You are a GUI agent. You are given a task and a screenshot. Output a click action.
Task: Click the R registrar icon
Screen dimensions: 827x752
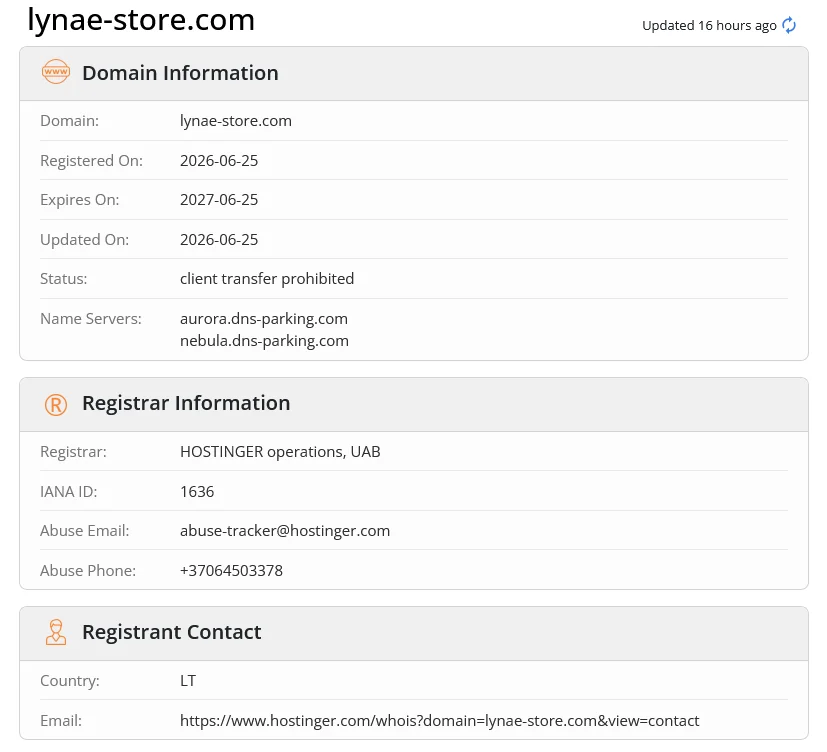point(56,404)
